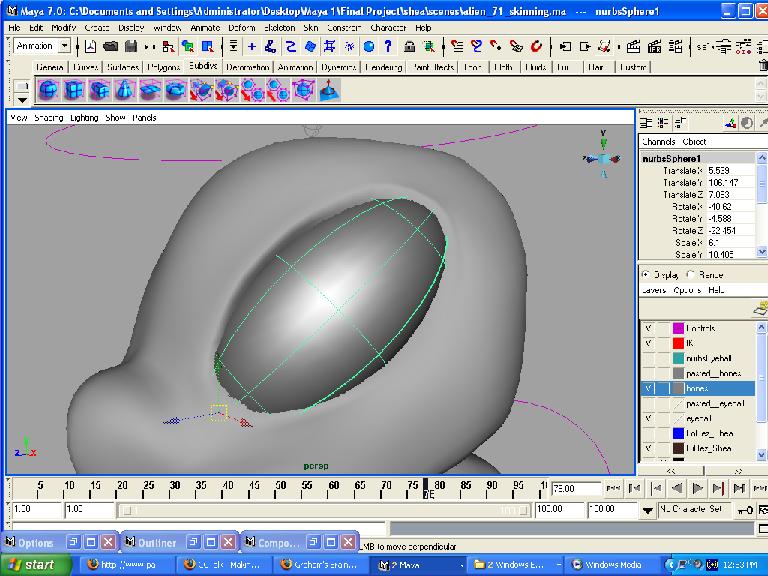Click the Render current frame clapperboard icon
The height and width of the screenshot is (576, 768).
pos(634,47)
